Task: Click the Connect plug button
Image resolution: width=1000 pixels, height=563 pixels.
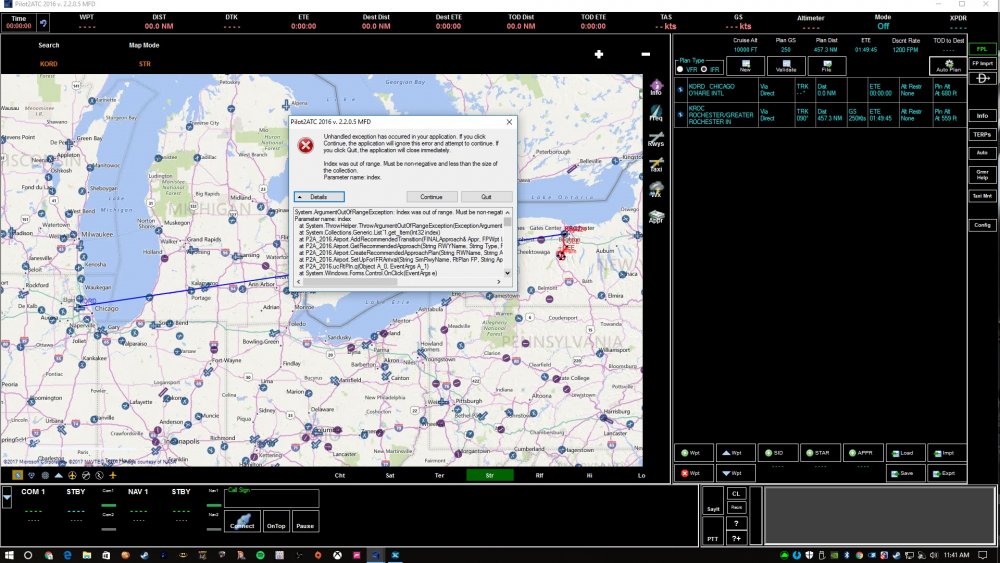Action: coord(242,522)
